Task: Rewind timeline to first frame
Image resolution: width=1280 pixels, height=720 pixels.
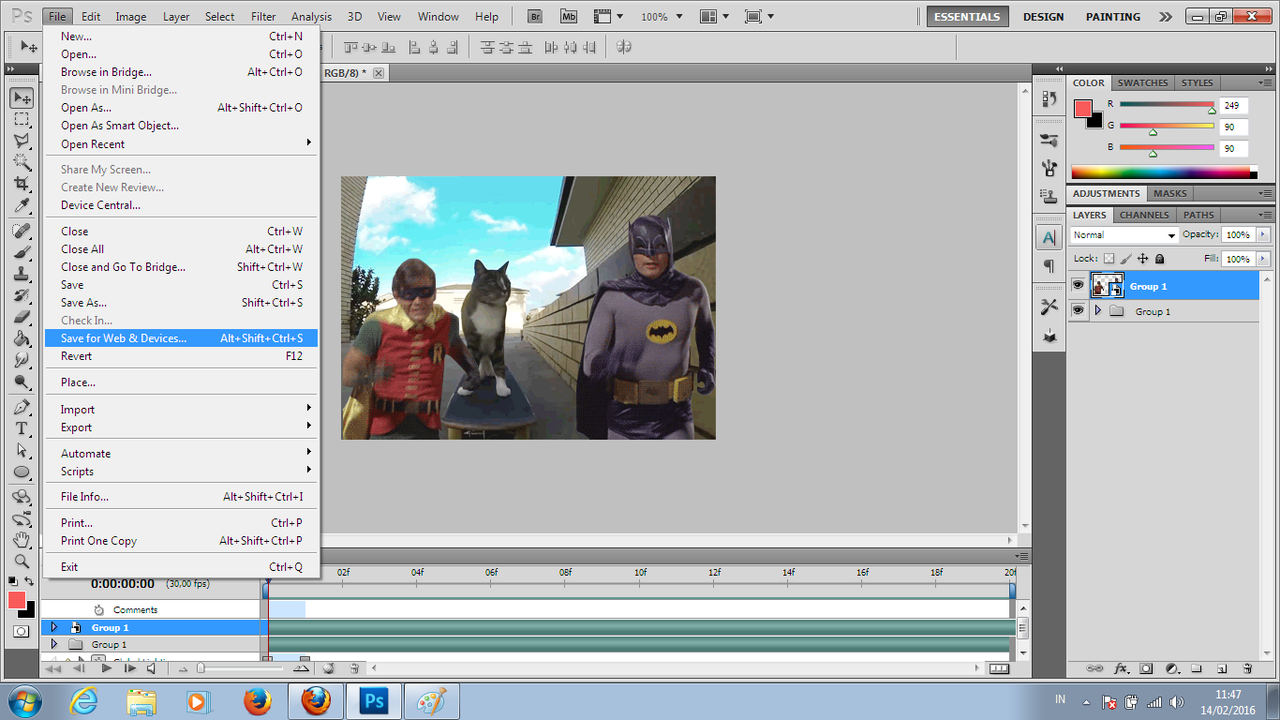Action: tap(54, 668)
